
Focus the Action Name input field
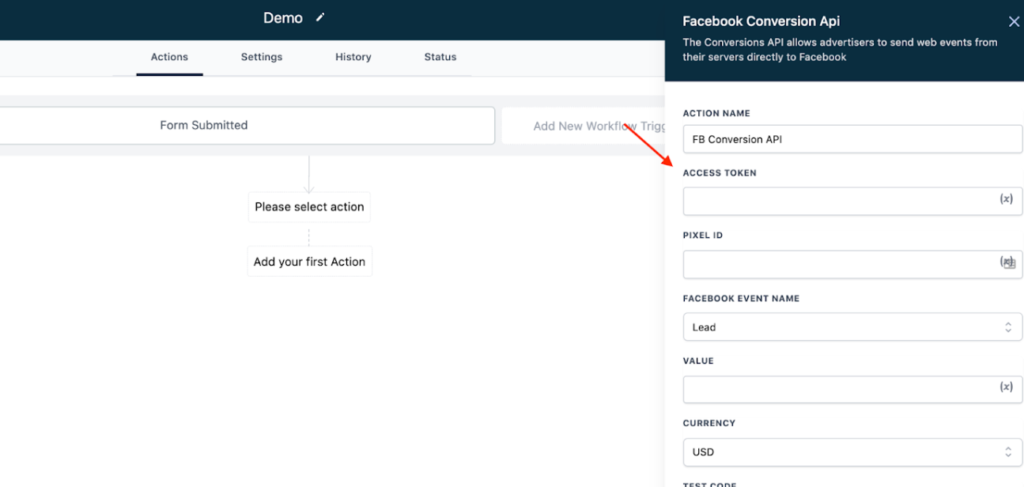pyautogui.click(x=852, y=139)
